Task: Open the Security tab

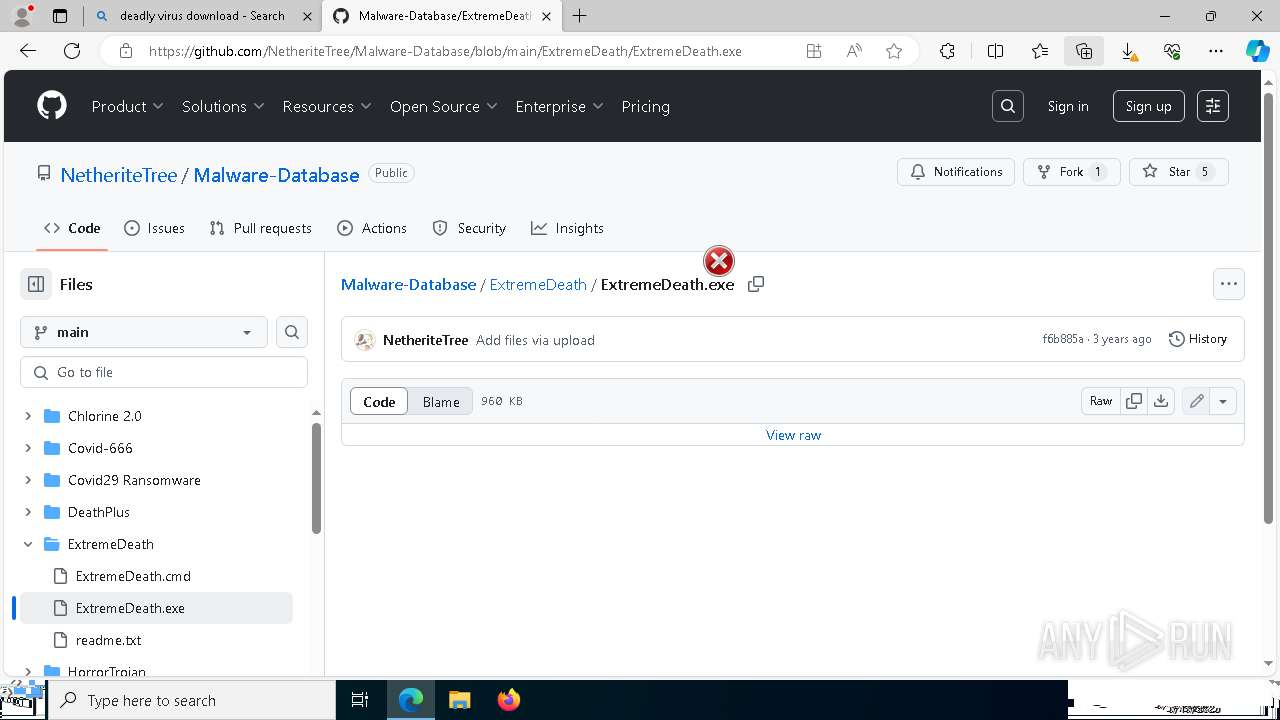Action: pos(469,228)
